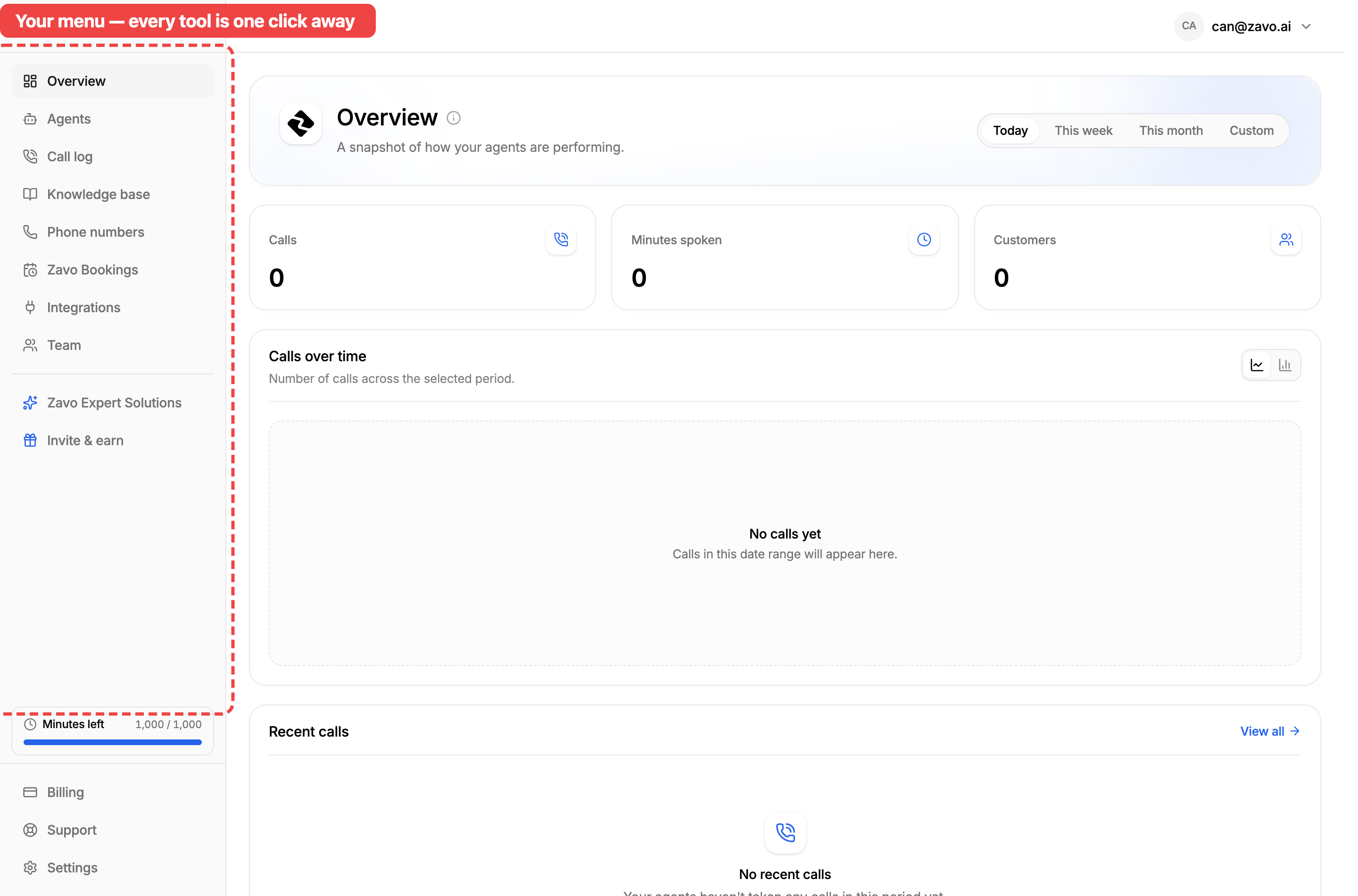
Task: Click the clock icon beside Minutes left
Action: (x=30, y=724)
